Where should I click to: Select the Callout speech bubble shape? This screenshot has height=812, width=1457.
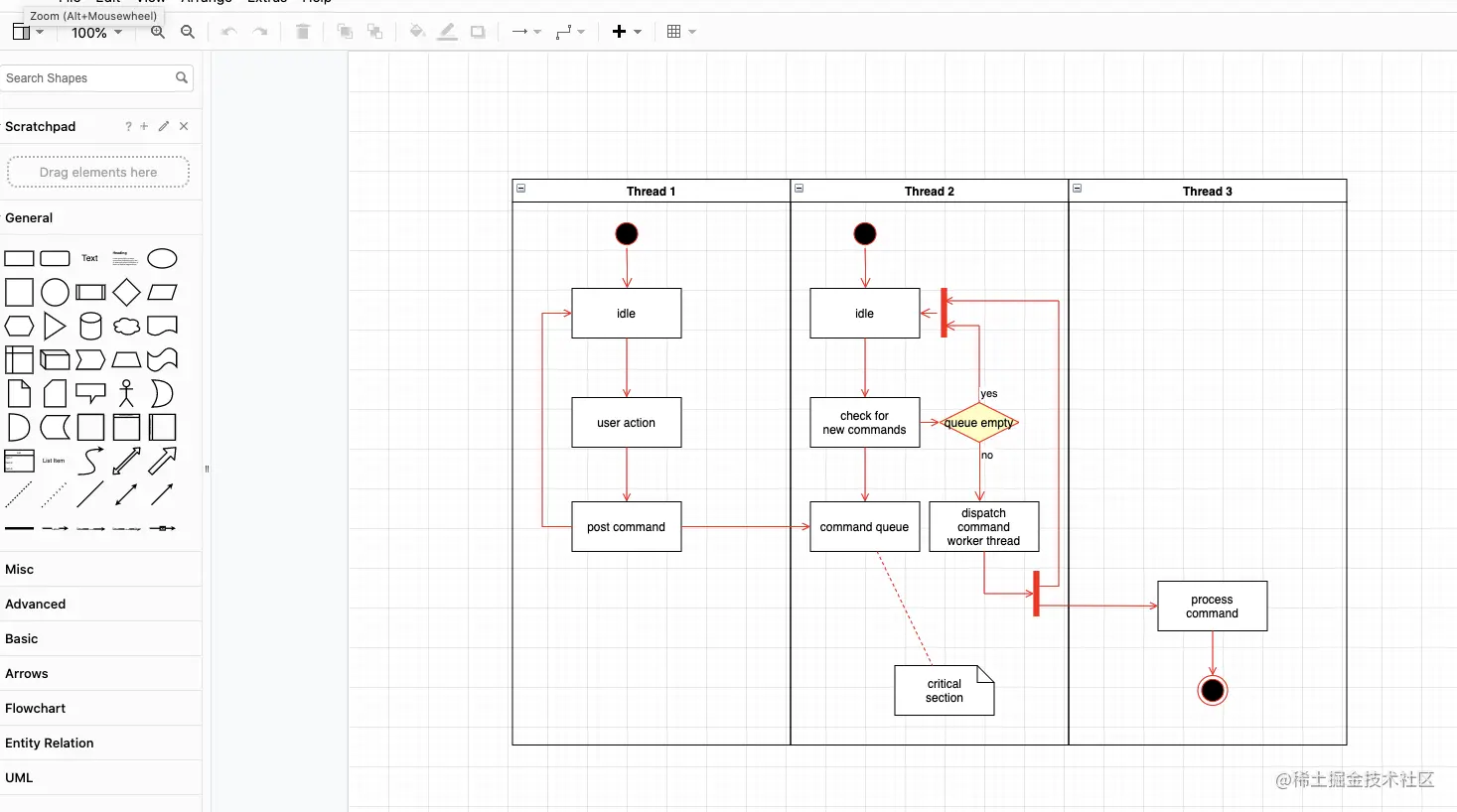click(x=90, y=393)
